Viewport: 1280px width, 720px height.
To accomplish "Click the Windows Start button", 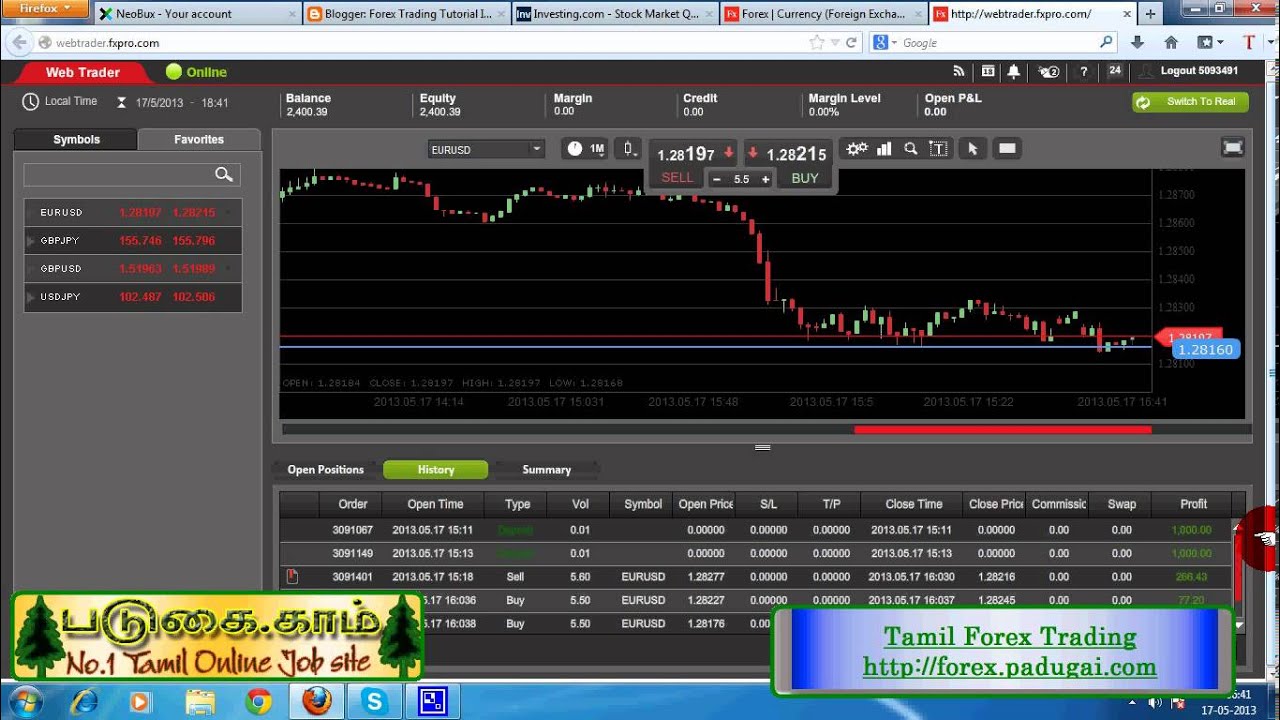I will pos(24,701).
